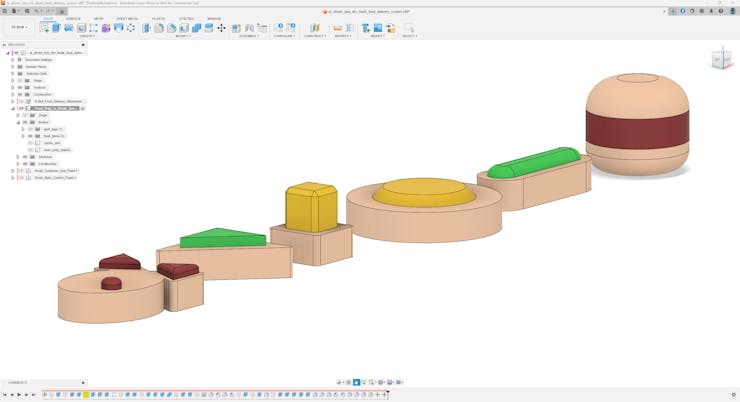Click the Construct plane icon

(314, 28)
